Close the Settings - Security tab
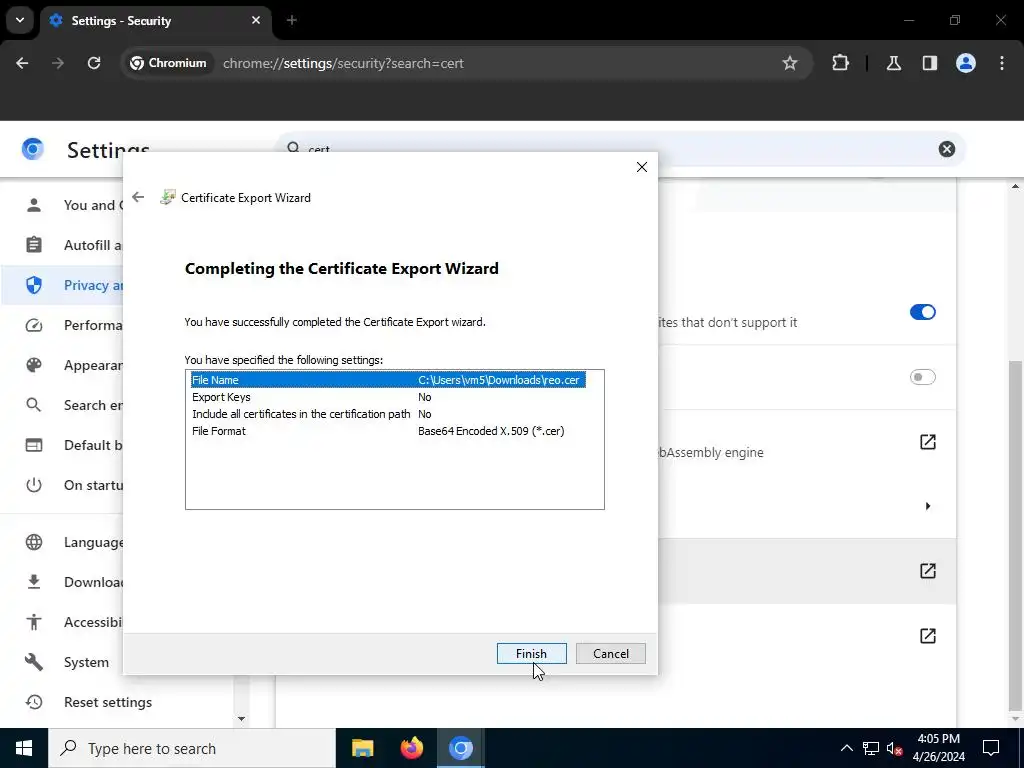Viewport: 1024px width, 768px height. [256, 20]
